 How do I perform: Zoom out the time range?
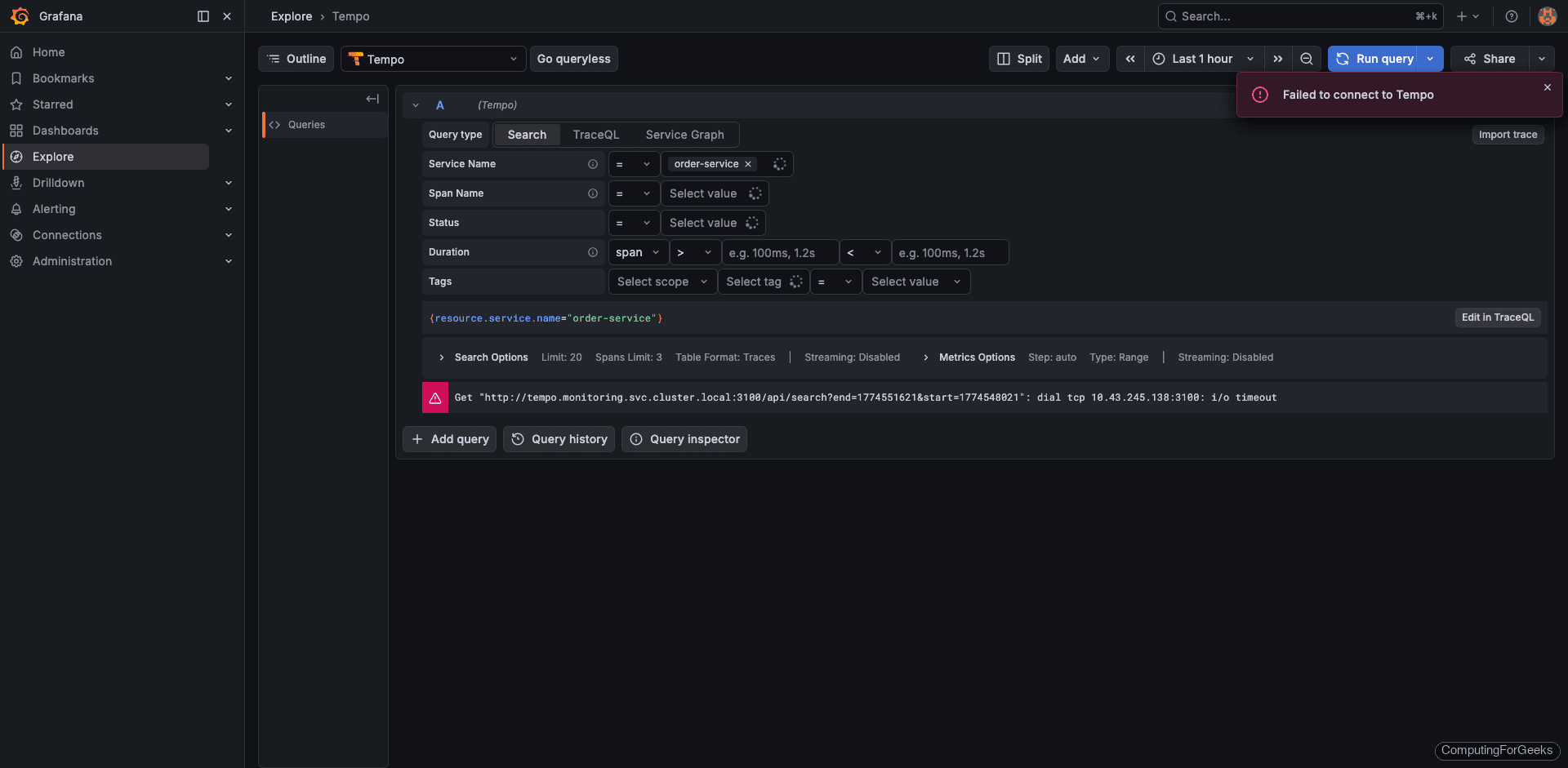click(1306, 58)
